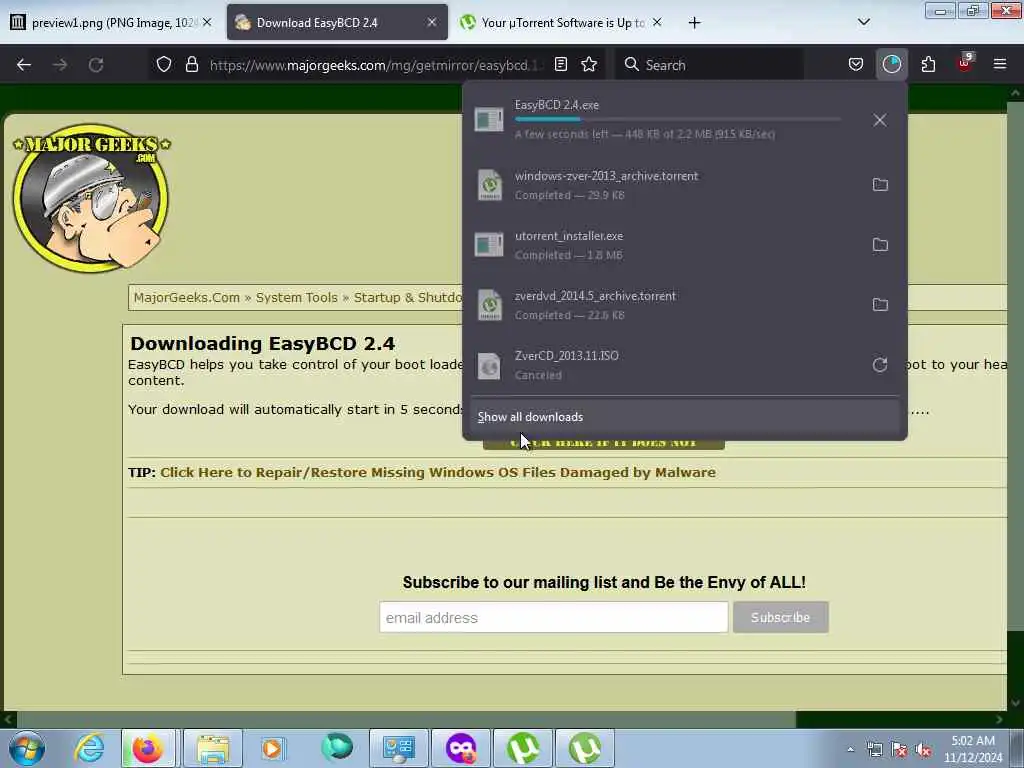Screen dimensions: 1024x768
Task: Click the muted volume tray icon
Action: (x=923, y=750)
